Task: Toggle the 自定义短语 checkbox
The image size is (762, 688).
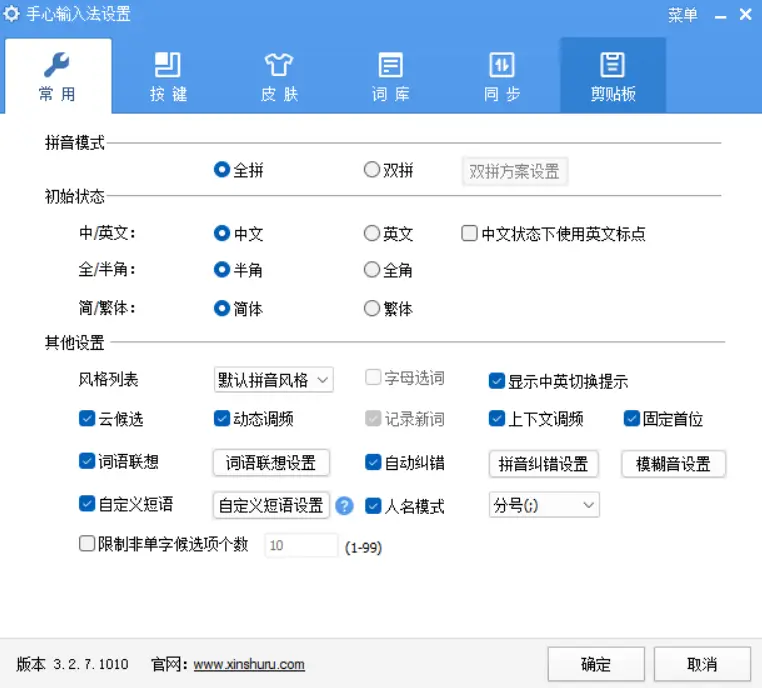Action: pos(126,504)
